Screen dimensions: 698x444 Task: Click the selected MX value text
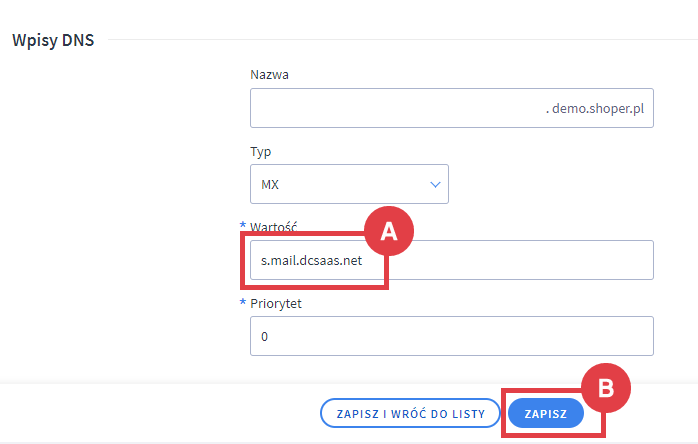pyautogui.click(x=270, y=185)
